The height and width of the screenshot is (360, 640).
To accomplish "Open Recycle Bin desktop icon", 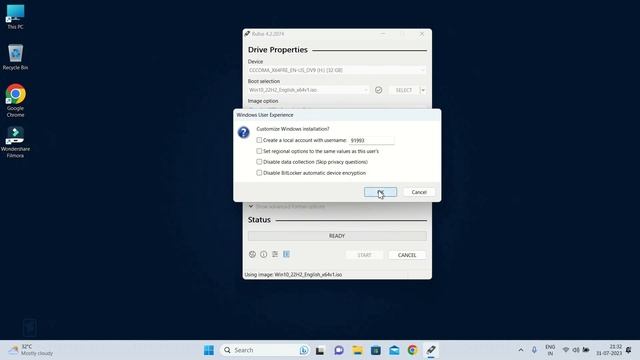I will click(x=16, y=57).
